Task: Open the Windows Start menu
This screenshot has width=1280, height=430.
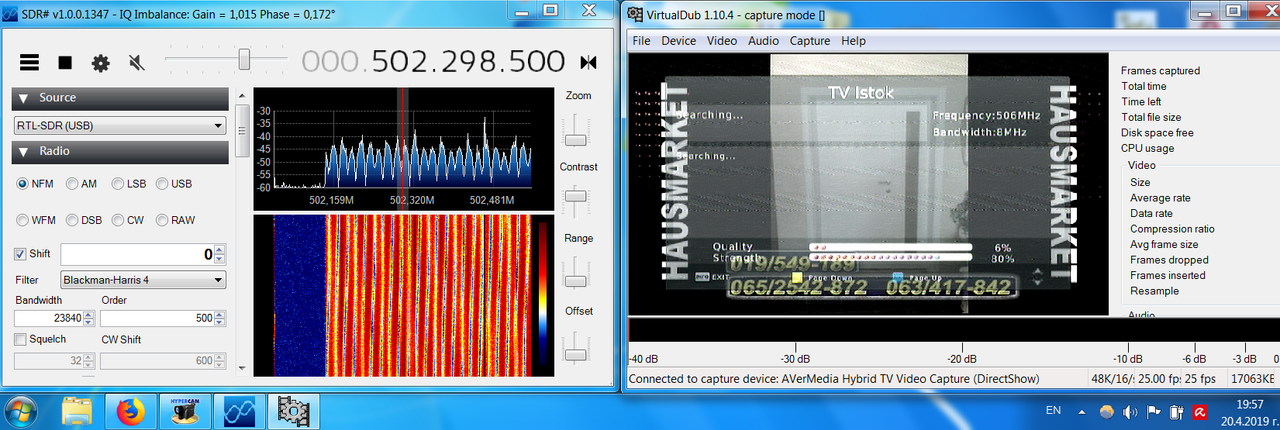Action: click(22, 411)
